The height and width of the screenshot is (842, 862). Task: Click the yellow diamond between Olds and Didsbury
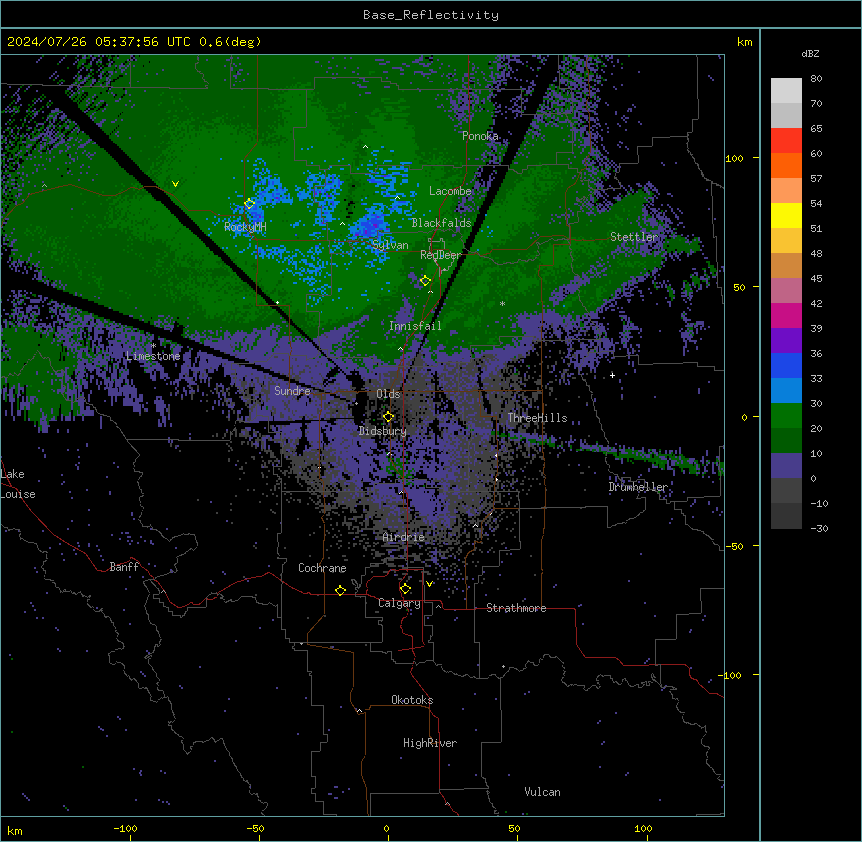click(388, 417)
